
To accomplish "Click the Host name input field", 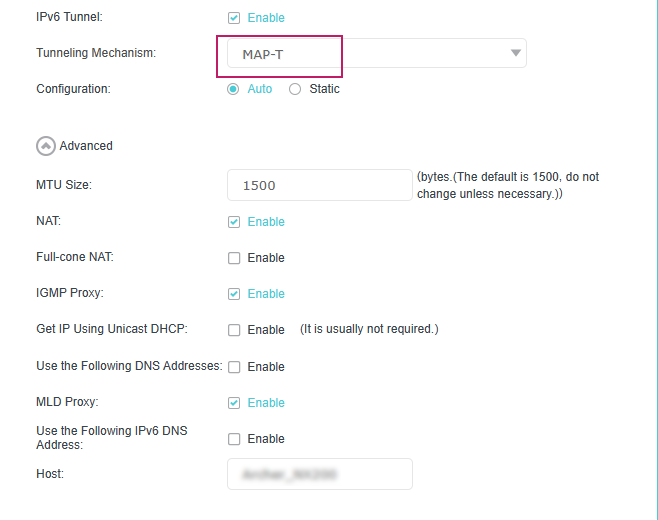I will tap(320, 474).
